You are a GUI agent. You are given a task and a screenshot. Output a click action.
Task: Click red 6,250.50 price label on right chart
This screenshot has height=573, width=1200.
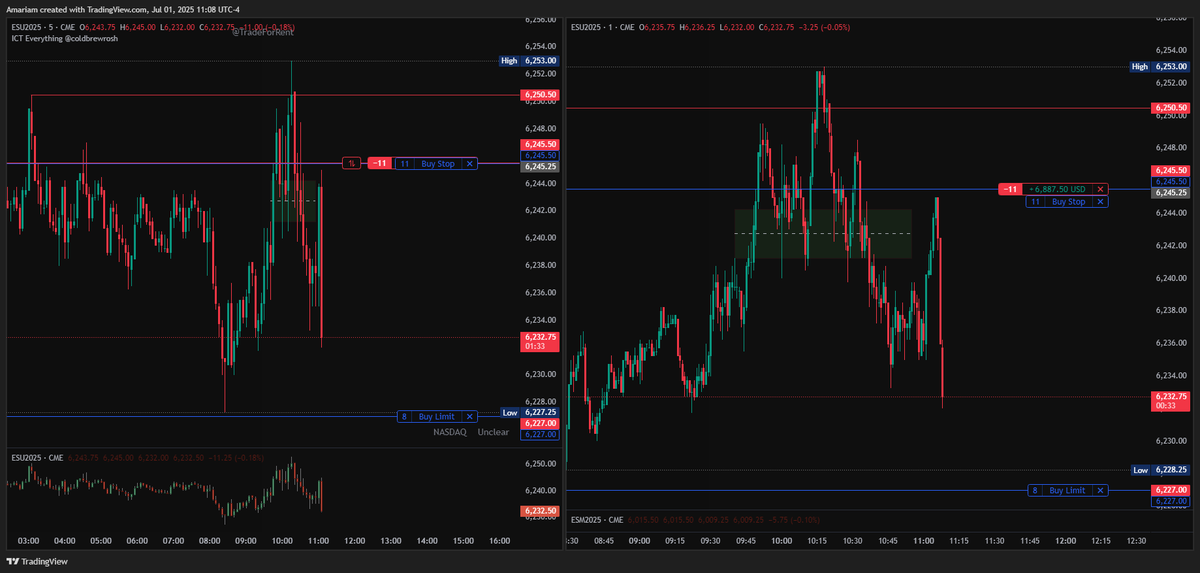pos(1171,108)
